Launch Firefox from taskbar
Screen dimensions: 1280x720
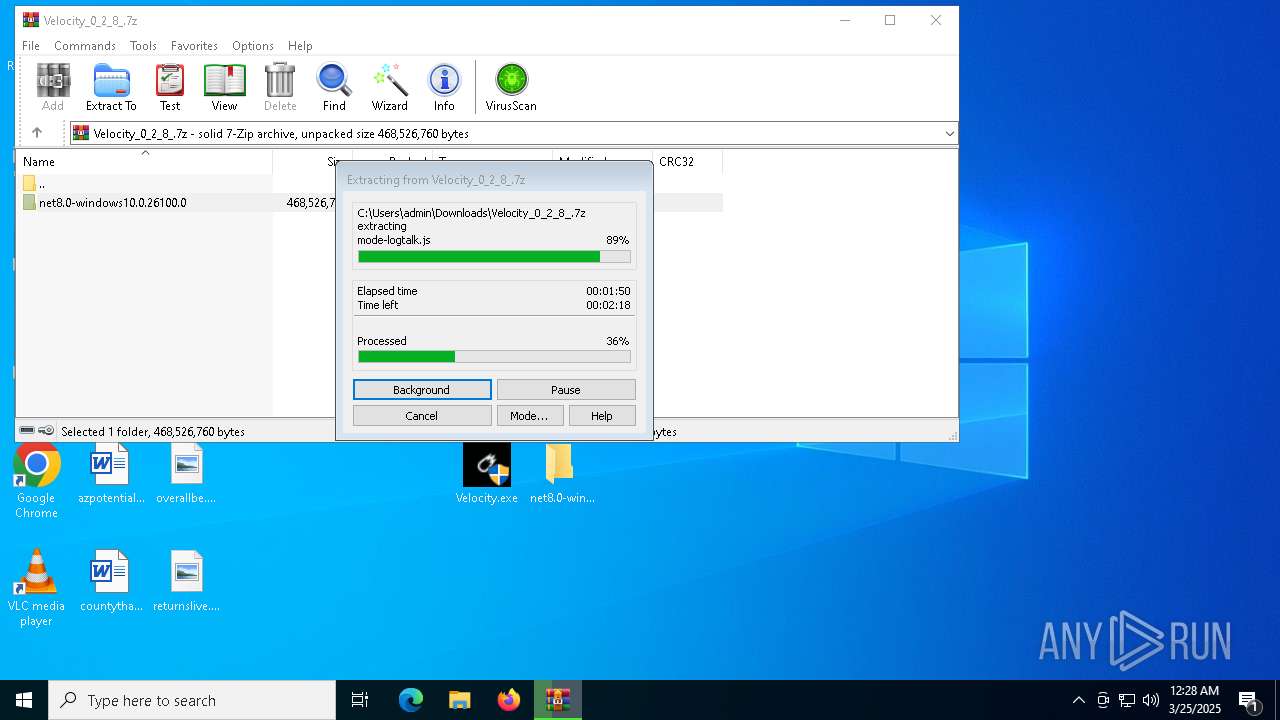coord(509,700)
